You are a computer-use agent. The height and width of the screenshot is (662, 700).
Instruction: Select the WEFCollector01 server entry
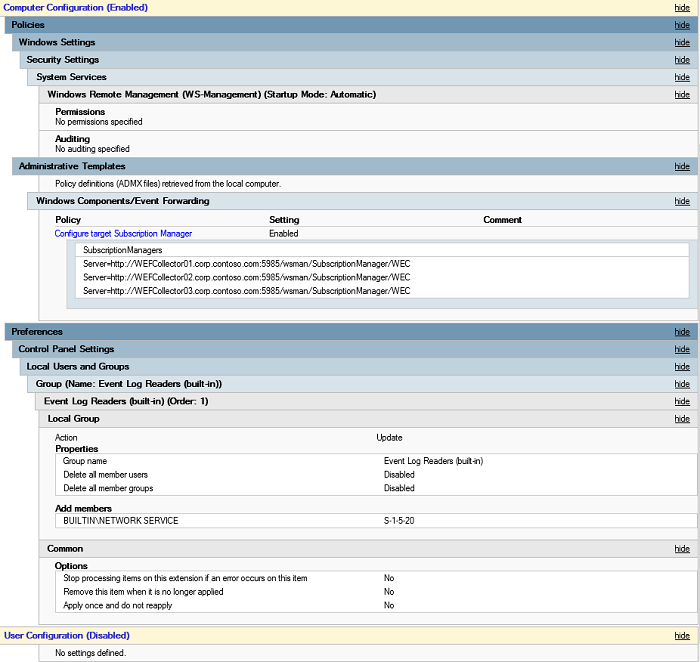pos(246,264)
